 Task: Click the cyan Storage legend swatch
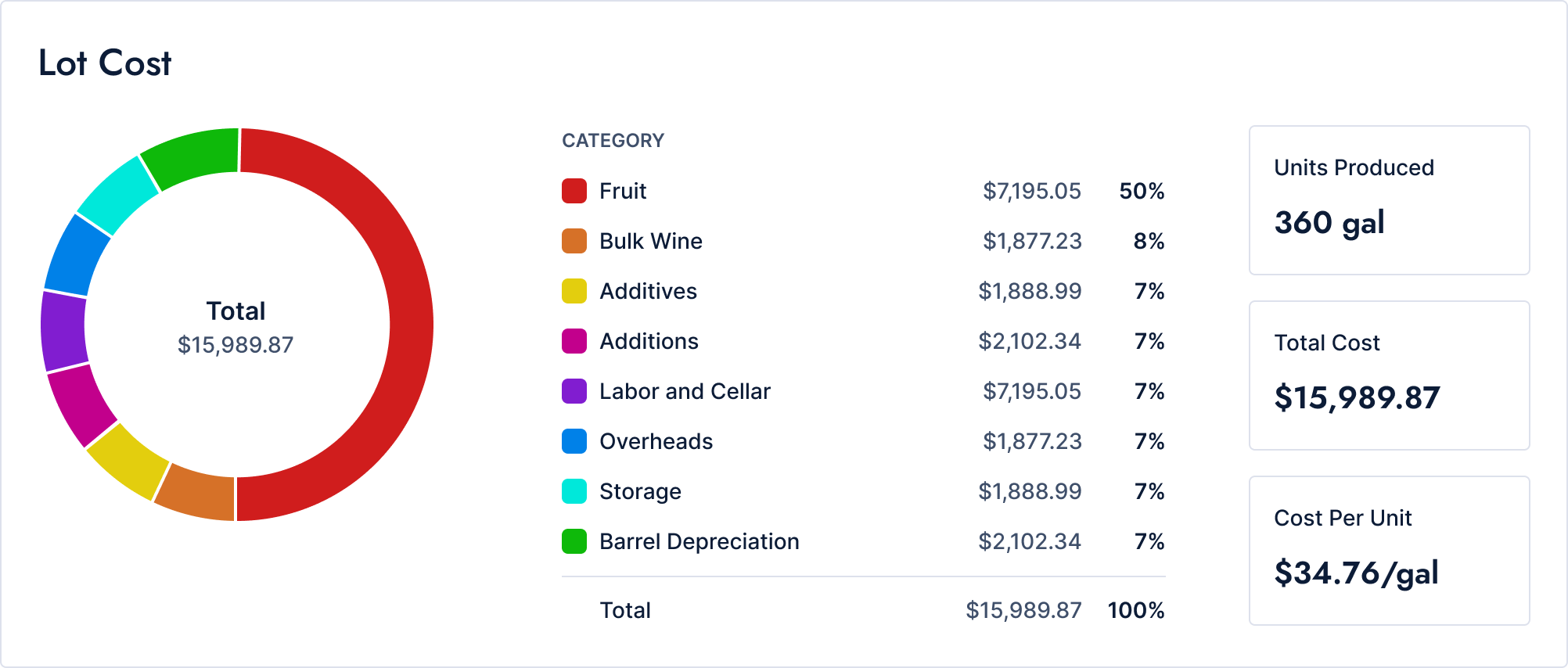(x=574, y=491)
